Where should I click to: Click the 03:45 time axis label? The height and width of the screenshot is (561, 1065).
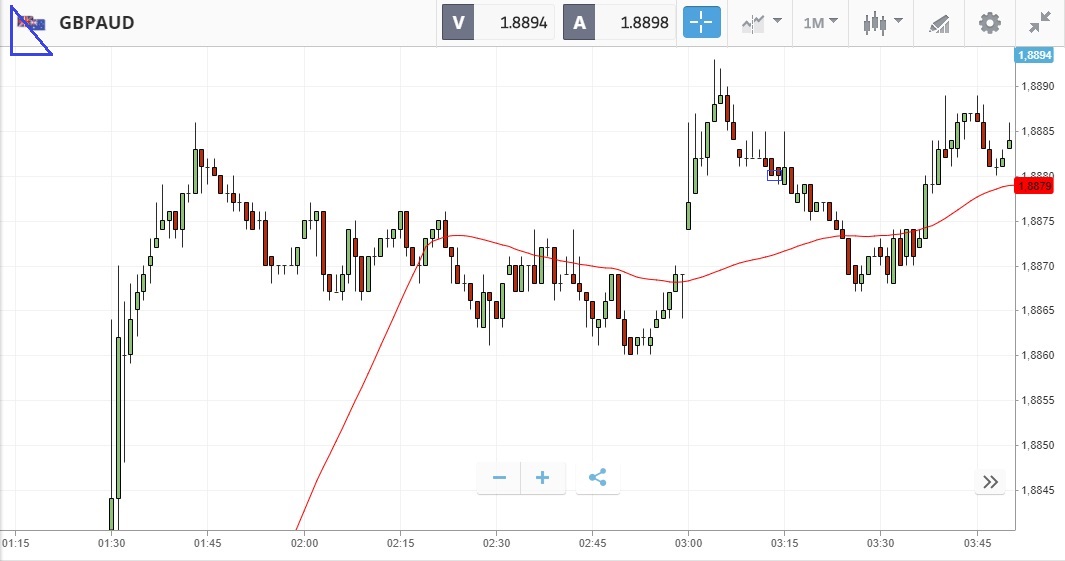coord(977,543)
